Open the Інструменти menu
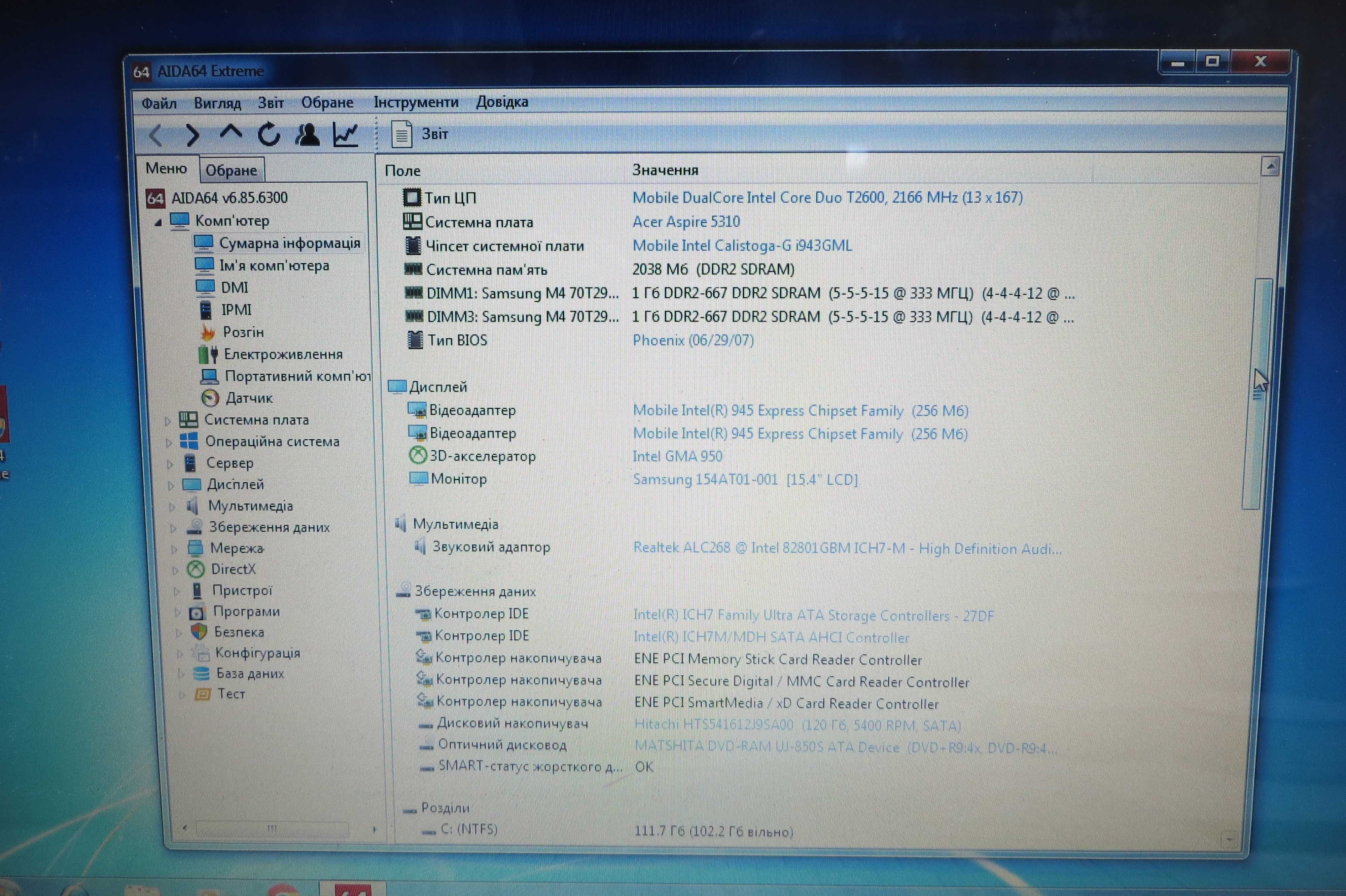This screenshot has width=1346, height=896. (416, 102)
